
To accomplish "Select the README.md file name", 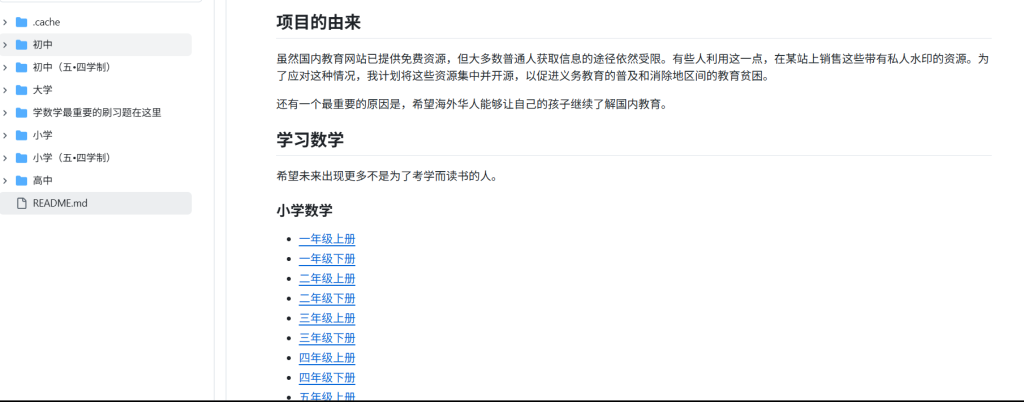I will tap(60, 203).
